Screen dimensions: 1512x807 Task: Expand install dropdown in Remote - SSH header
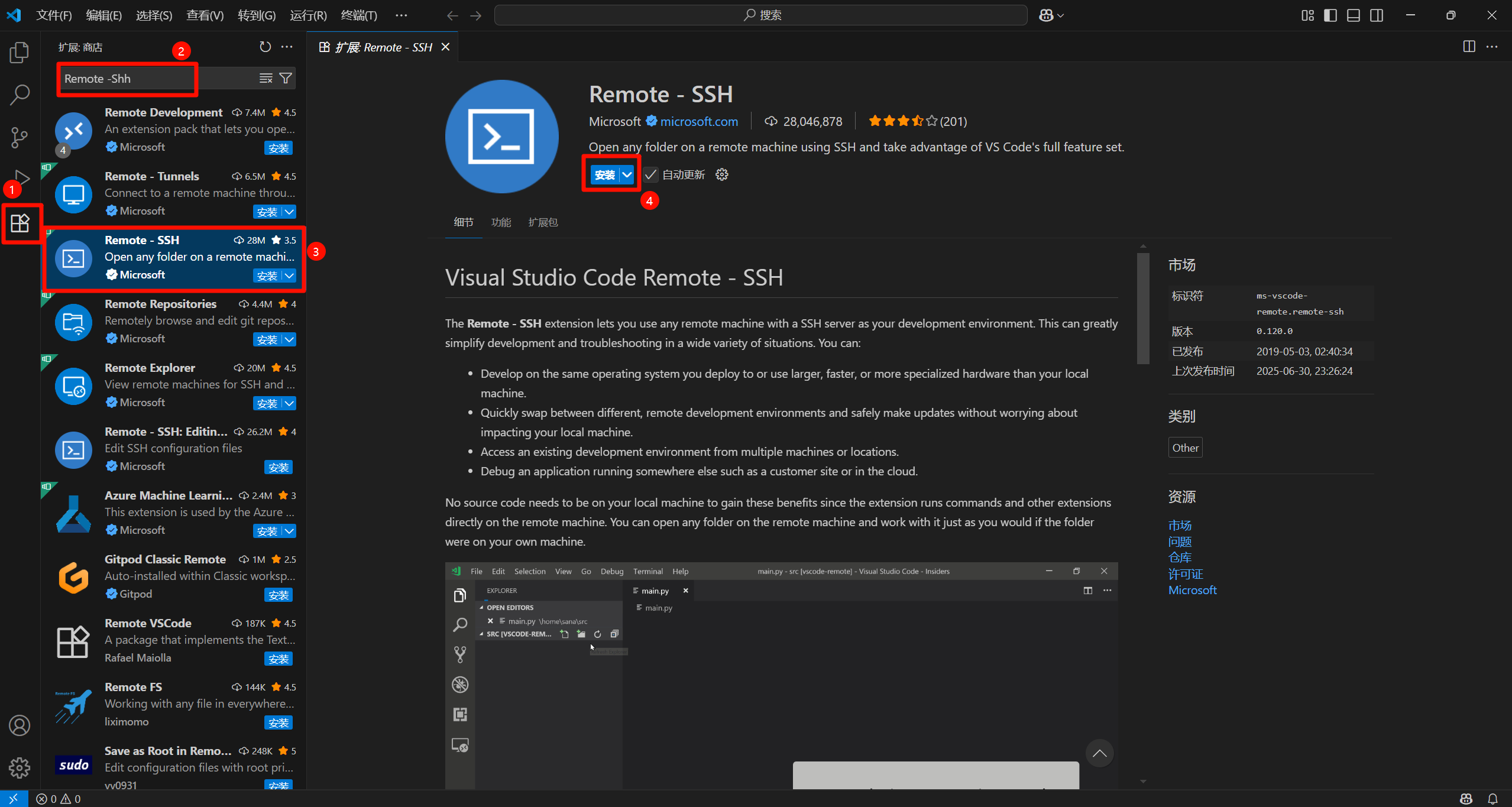pyautogui.click(x=627, y=174)
